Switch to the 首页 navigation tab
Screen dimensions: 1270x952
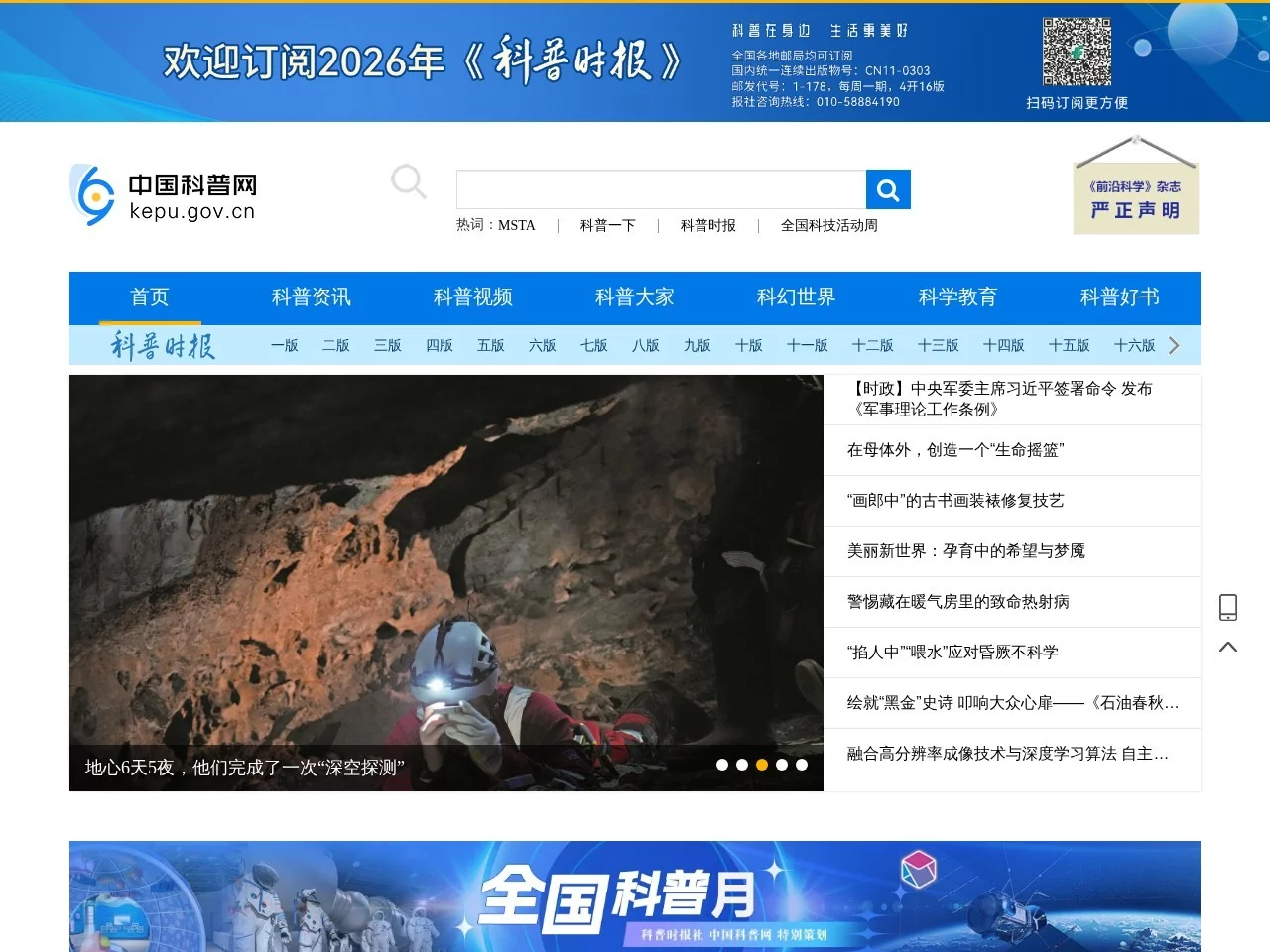(150, 297)
